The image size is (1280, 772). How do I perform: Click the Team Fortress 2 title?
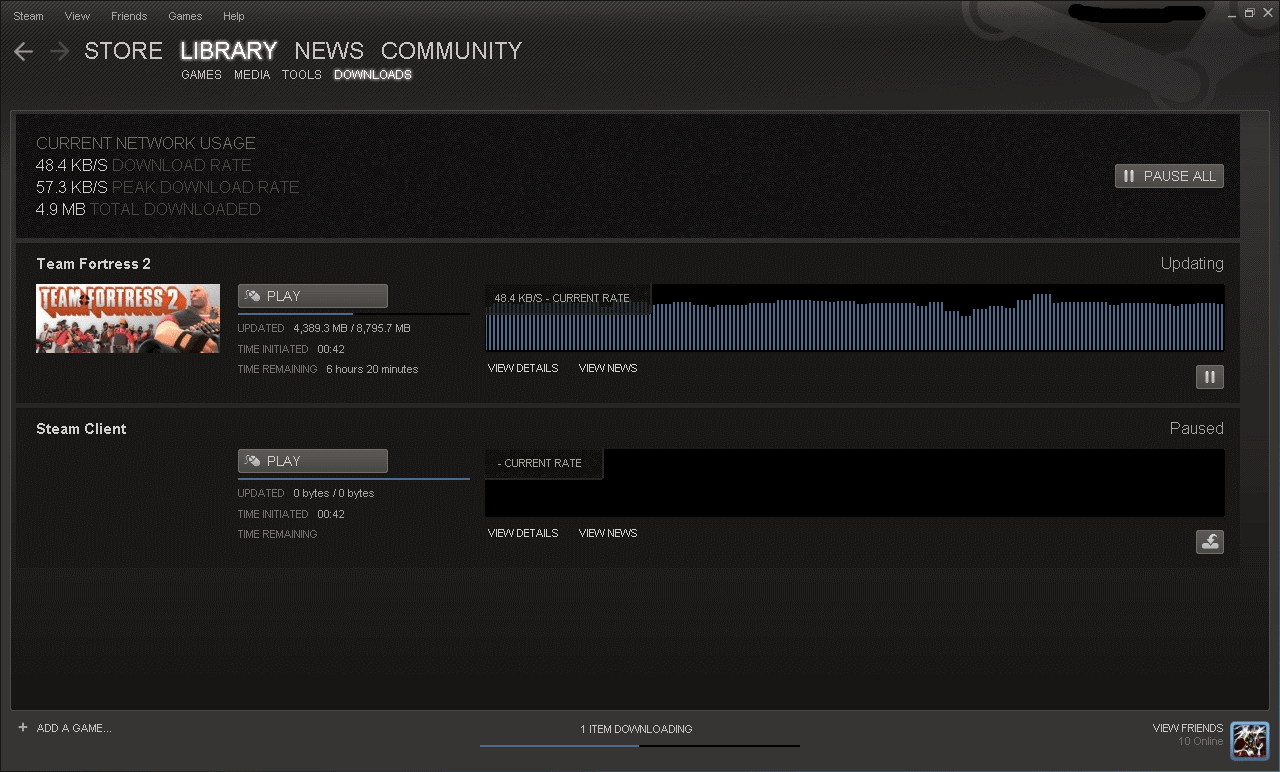94,264
